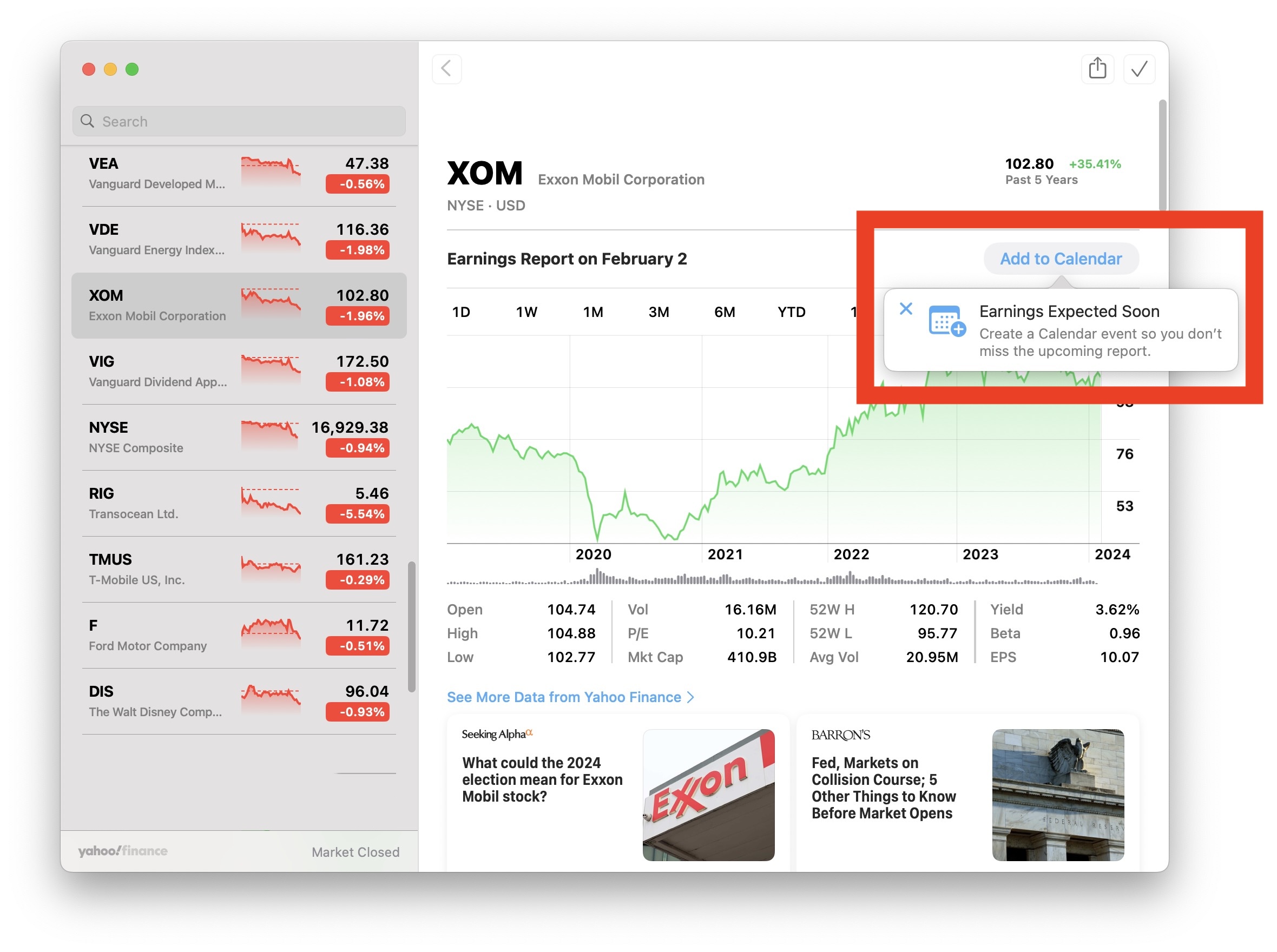Click the magnifier icon in search
This screenshot has height=952, width=1277.
click(x=87, y=121)
